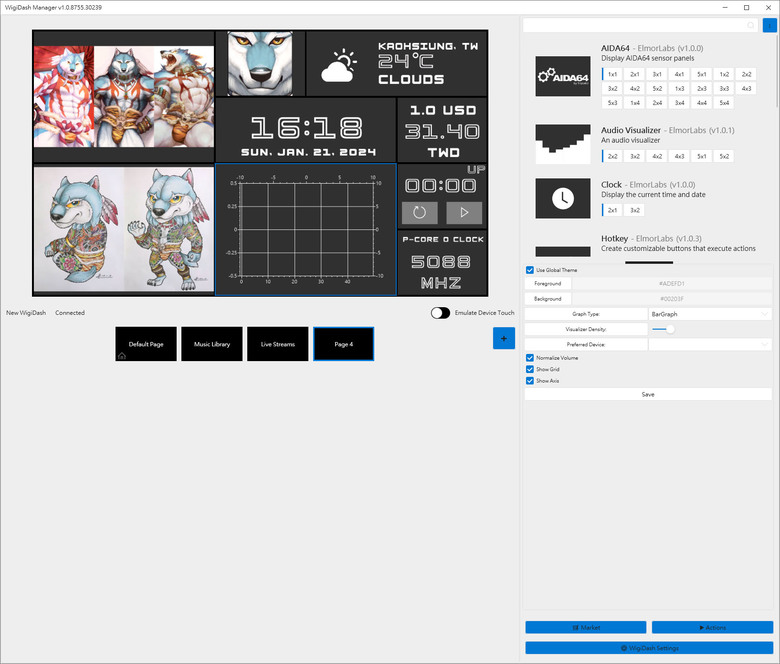This screenshot has width=780, height=664.
Task: Choose AIDA64 size 4x4
Action: (702, 103)
